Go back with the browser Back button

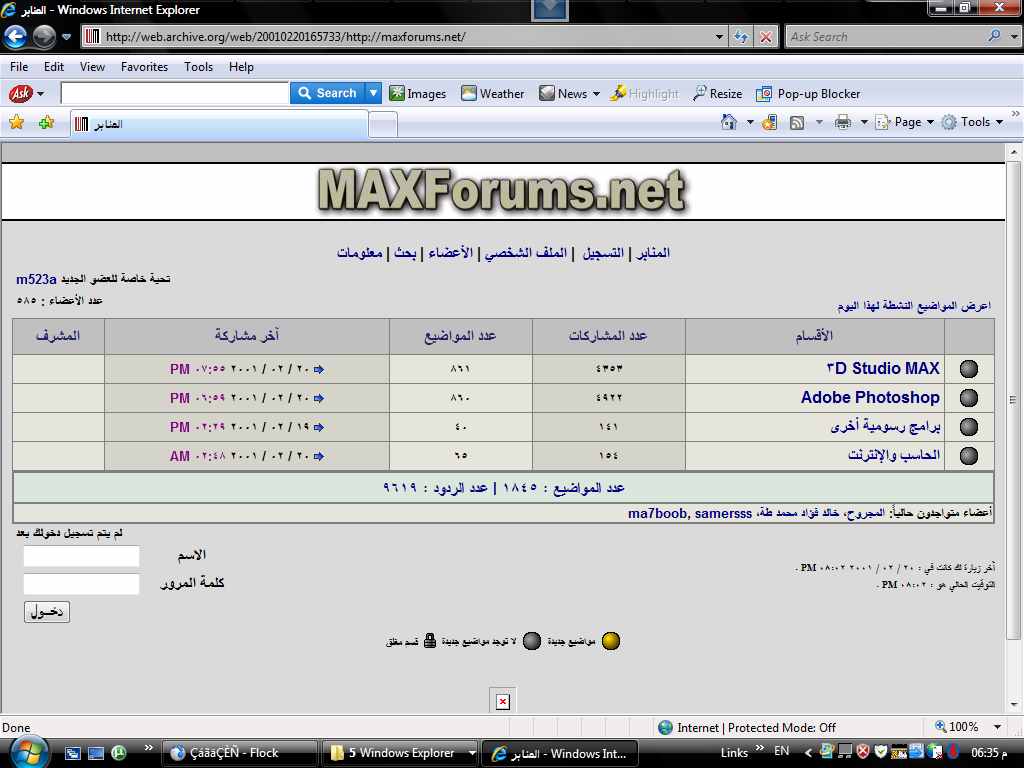16,37
